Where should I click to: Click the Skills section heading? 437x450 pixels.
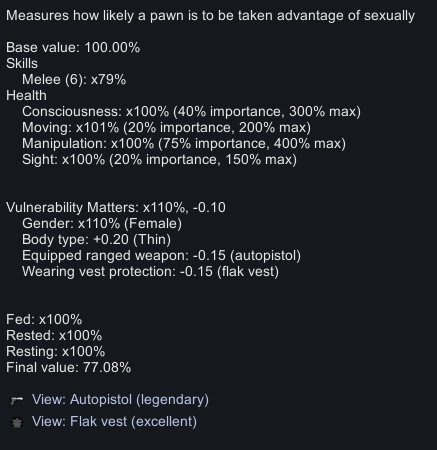pos(22,63)
